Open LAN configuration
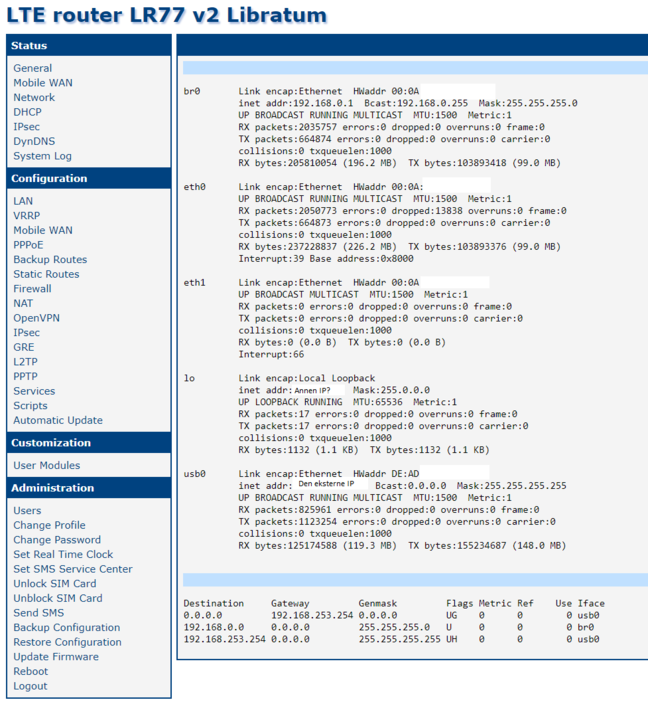This screenshot has width=648, height=720. tap(23, 201)
